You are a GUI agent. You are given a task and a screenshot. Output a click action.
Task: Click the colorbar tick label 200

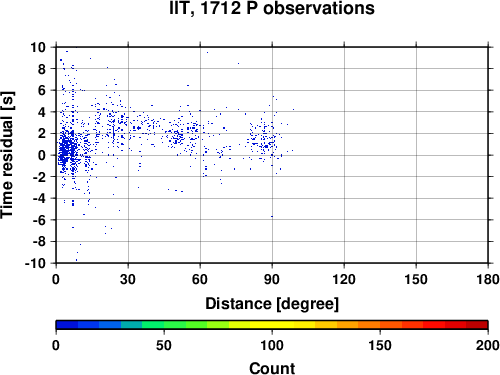[488, 345]
